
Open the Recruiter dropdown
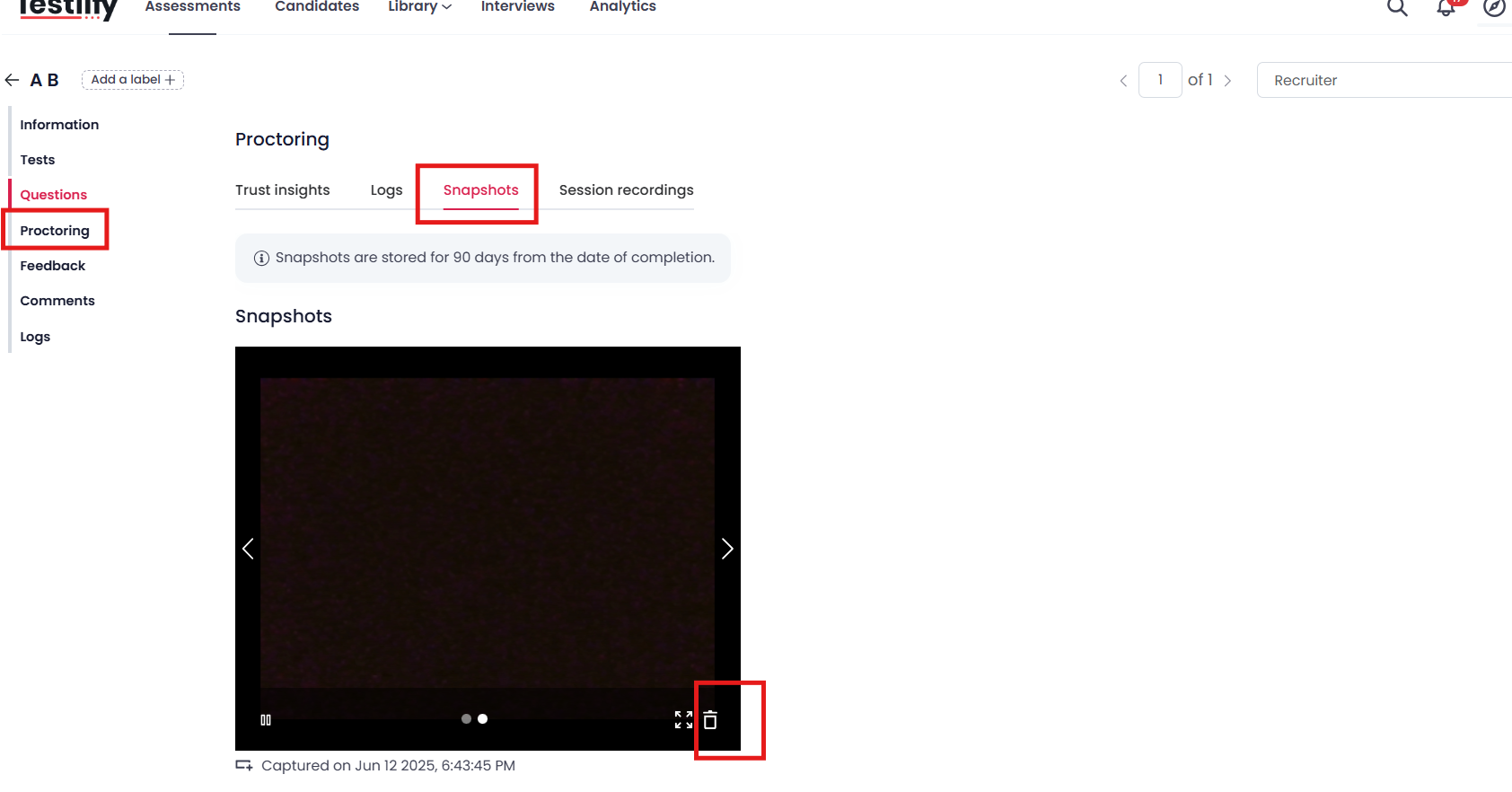[1385, 80]
